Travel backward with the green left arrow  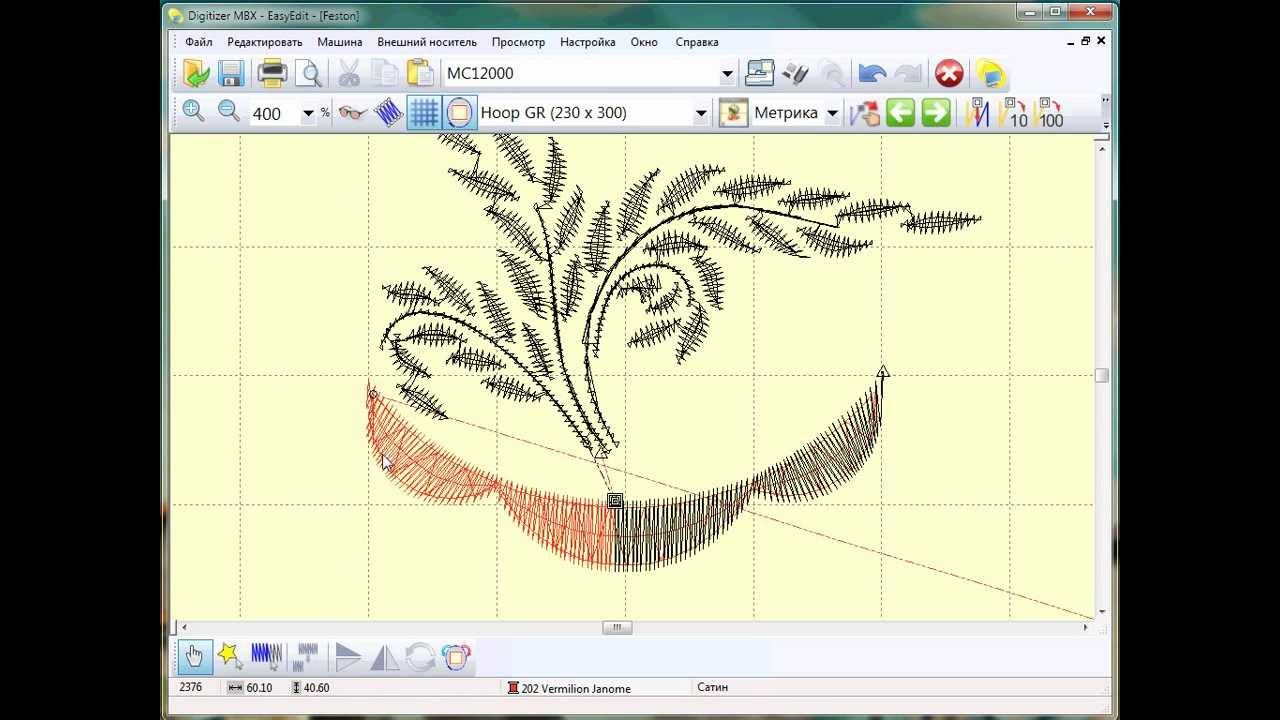click(x=900, y=112)
